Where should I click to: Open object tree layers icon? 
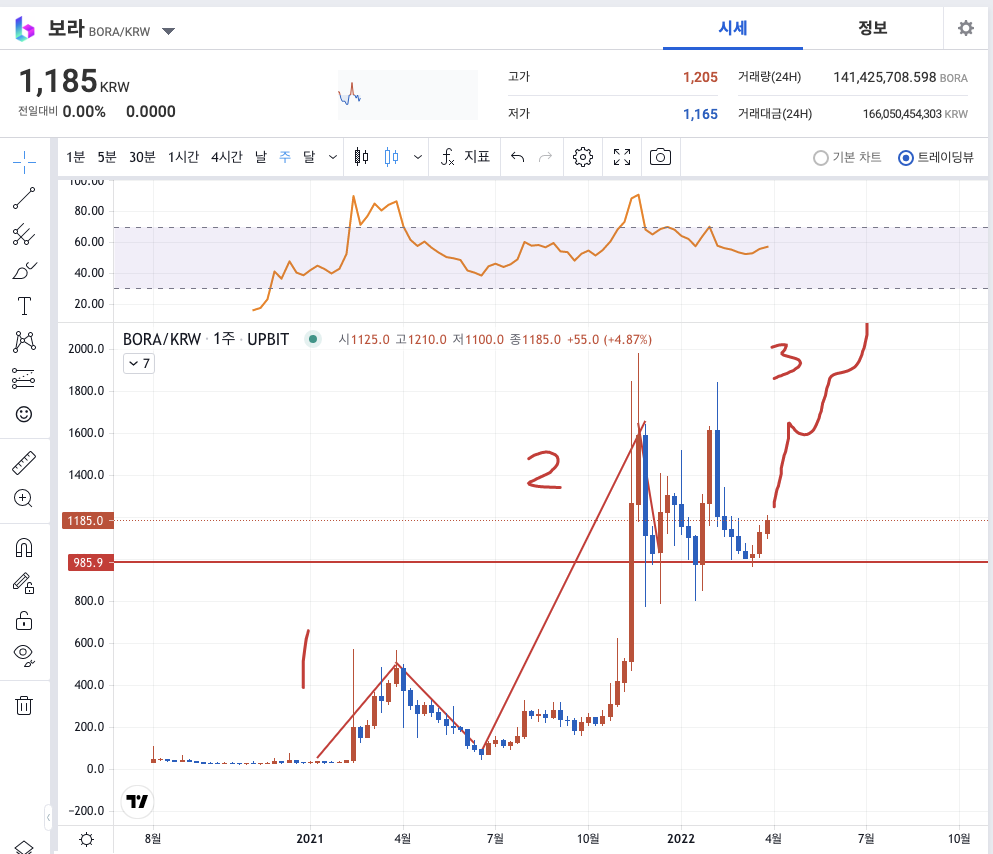(24, 847)
